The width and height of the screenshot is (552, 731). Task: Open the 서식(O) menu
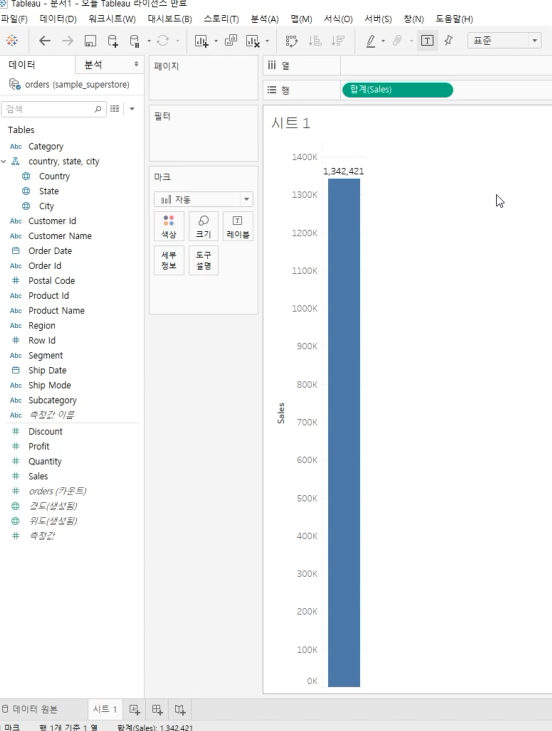tap(338, 19)
